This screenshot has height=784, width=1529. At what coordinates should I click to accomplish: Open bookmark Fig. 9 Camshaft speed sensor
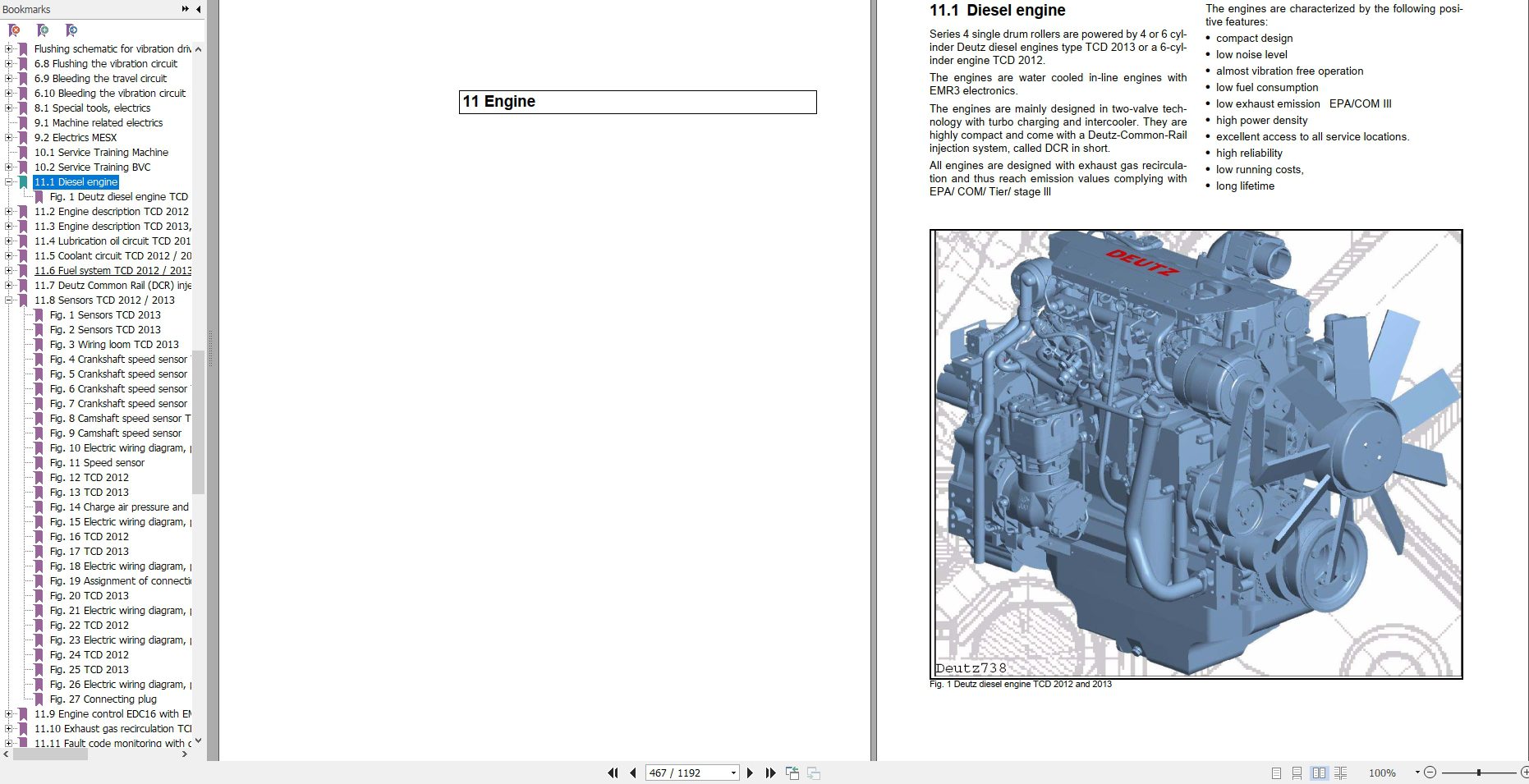click(116, 433)
